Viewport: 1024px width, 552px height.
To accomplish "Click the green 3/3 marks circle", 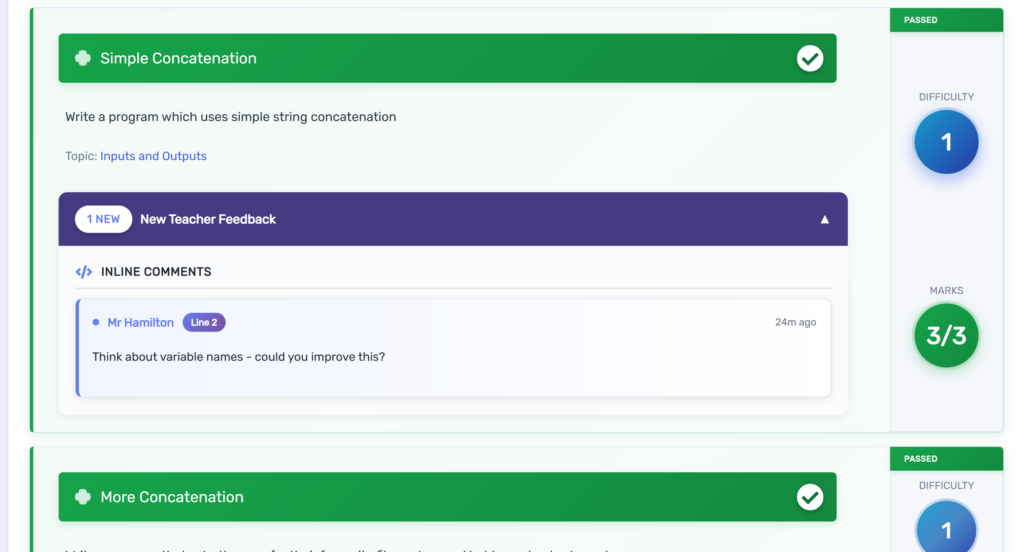I will (946, 336).
